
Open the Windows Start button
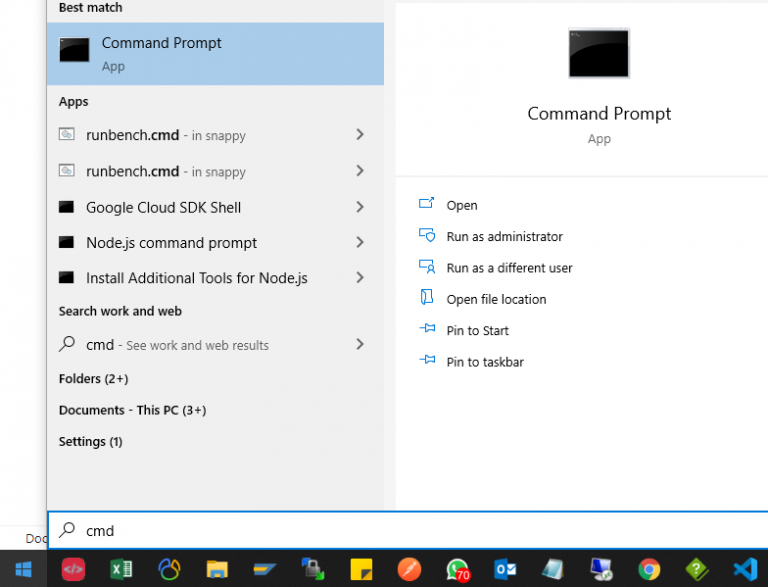tap(24, 569)
